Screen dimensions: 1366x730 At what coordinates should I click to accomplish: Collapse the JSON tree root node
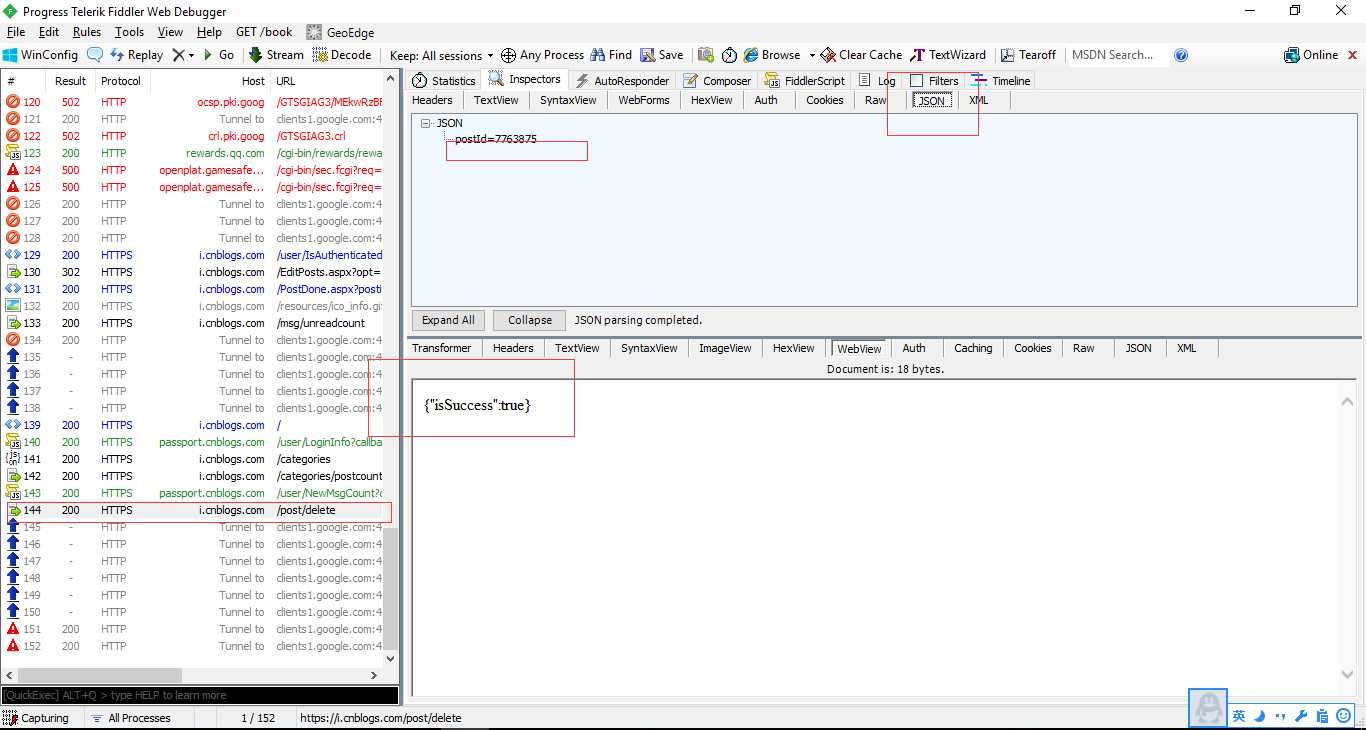click(x=426, y=124)
